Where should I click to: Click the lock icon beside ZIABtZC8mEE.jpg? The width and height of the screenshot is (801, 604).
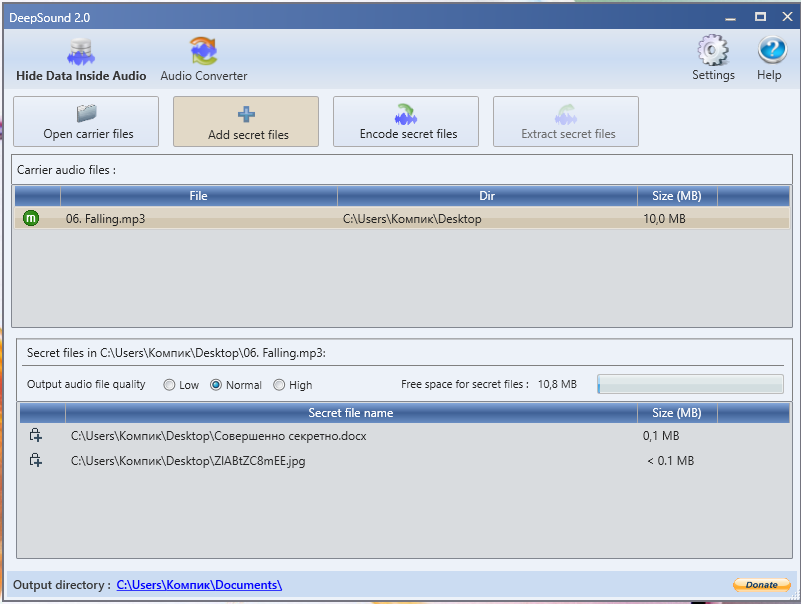click(x=35, y=460)
